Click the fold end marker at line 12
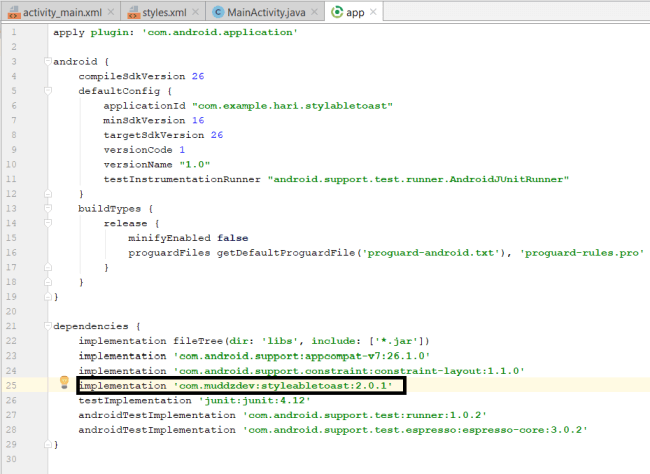650x474 pixels. click(48, 194)
